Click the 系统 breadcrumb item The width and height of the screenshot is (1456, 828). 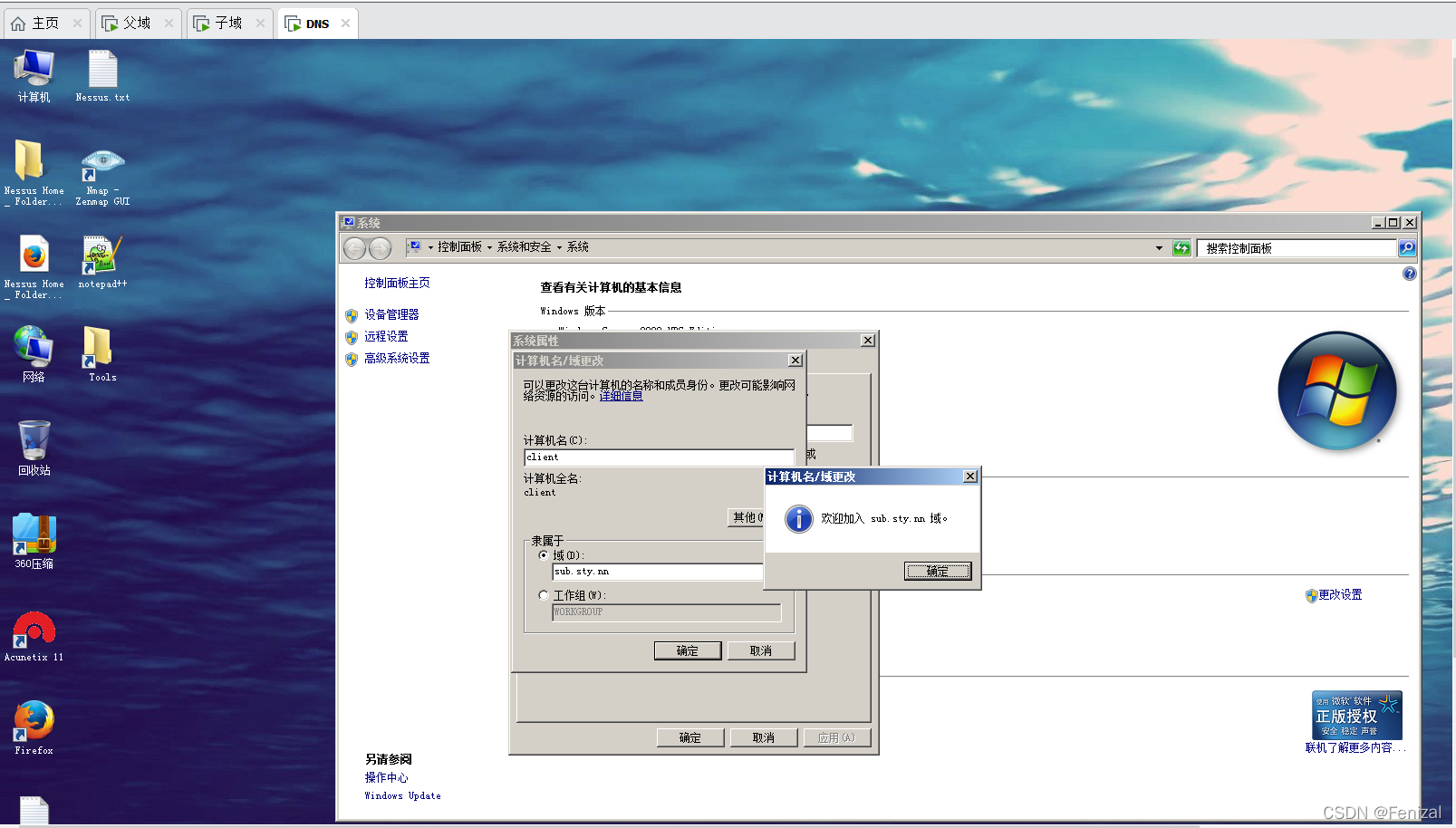tap(578, 246)
